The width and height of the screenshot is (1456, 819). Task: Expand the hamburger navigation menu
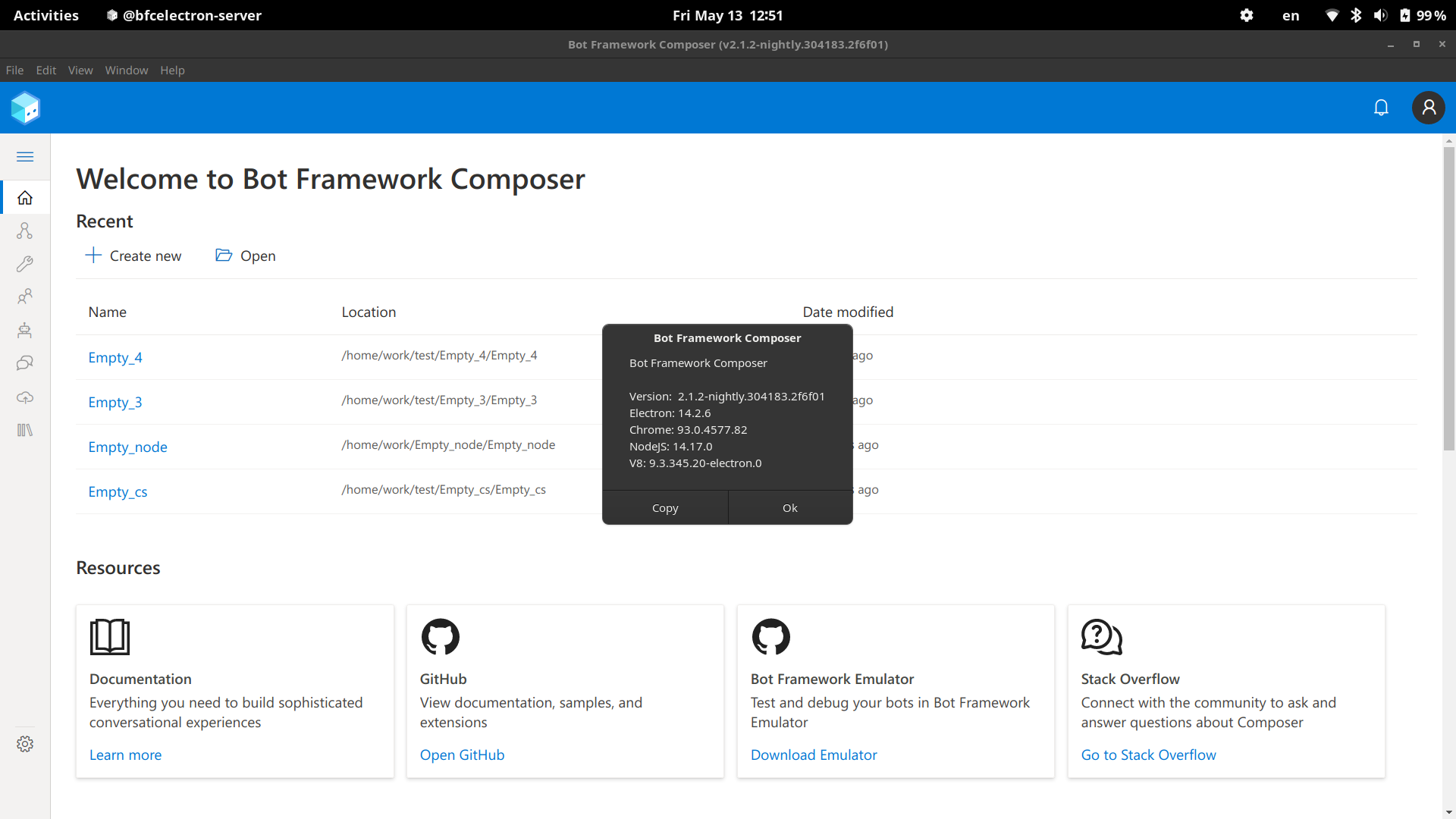coord(25,157)
